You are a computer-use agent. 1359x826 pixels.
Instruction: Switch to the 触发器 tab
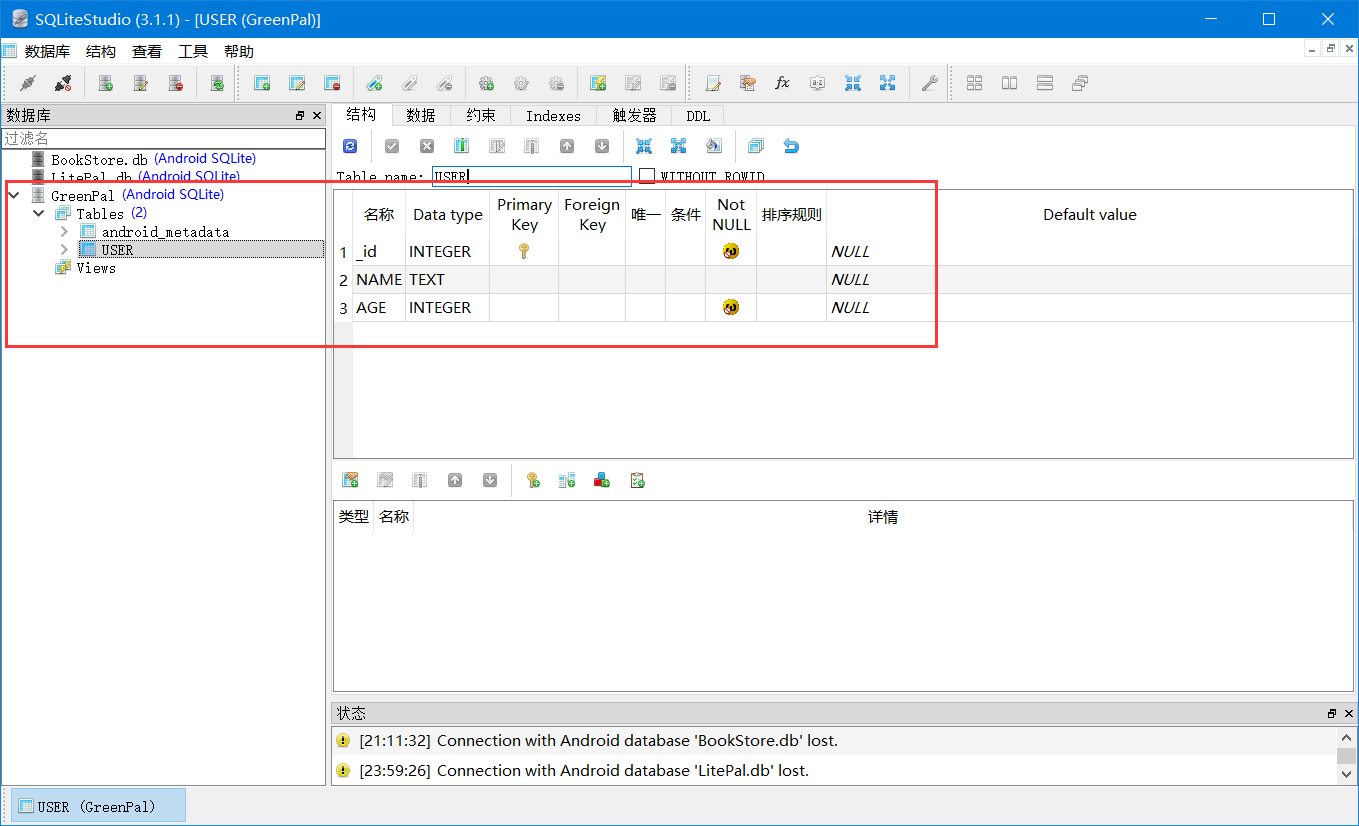tap(634, 116)
